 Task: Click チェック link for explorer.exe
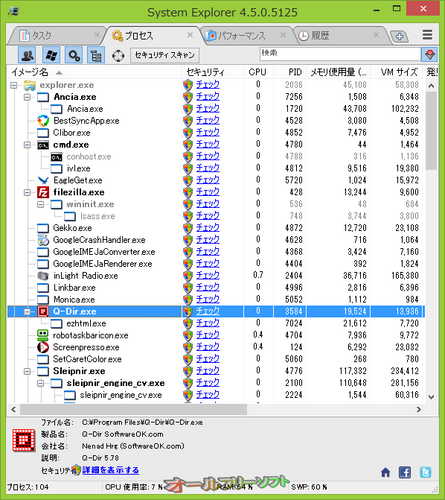(208, 85)
